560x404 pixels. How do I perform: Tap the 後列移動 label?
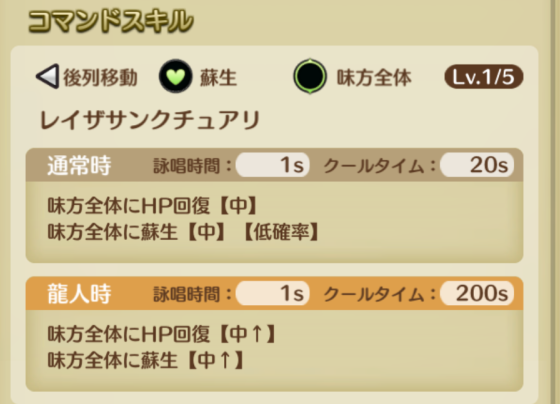100,78
